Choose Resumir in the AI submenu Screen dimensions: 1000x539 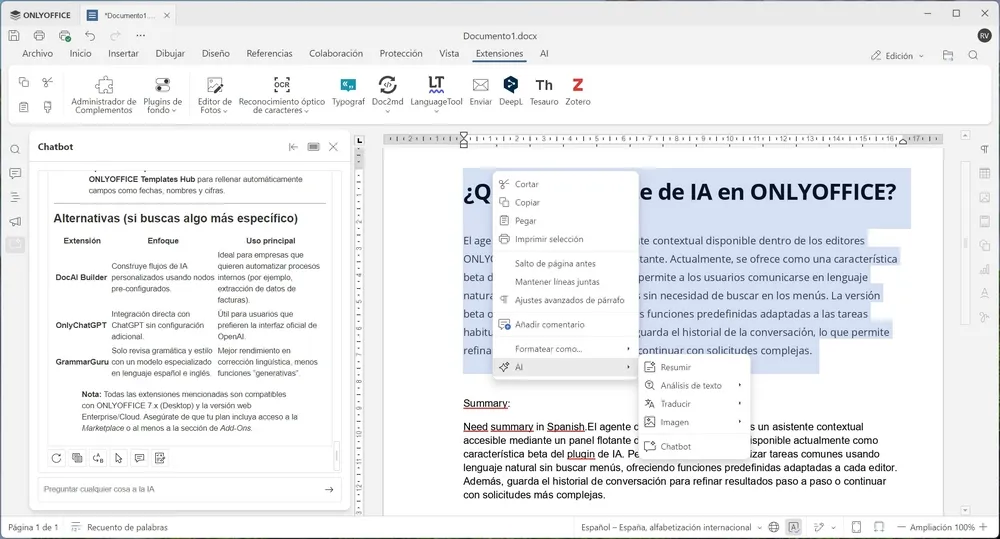tap(694, 367)
